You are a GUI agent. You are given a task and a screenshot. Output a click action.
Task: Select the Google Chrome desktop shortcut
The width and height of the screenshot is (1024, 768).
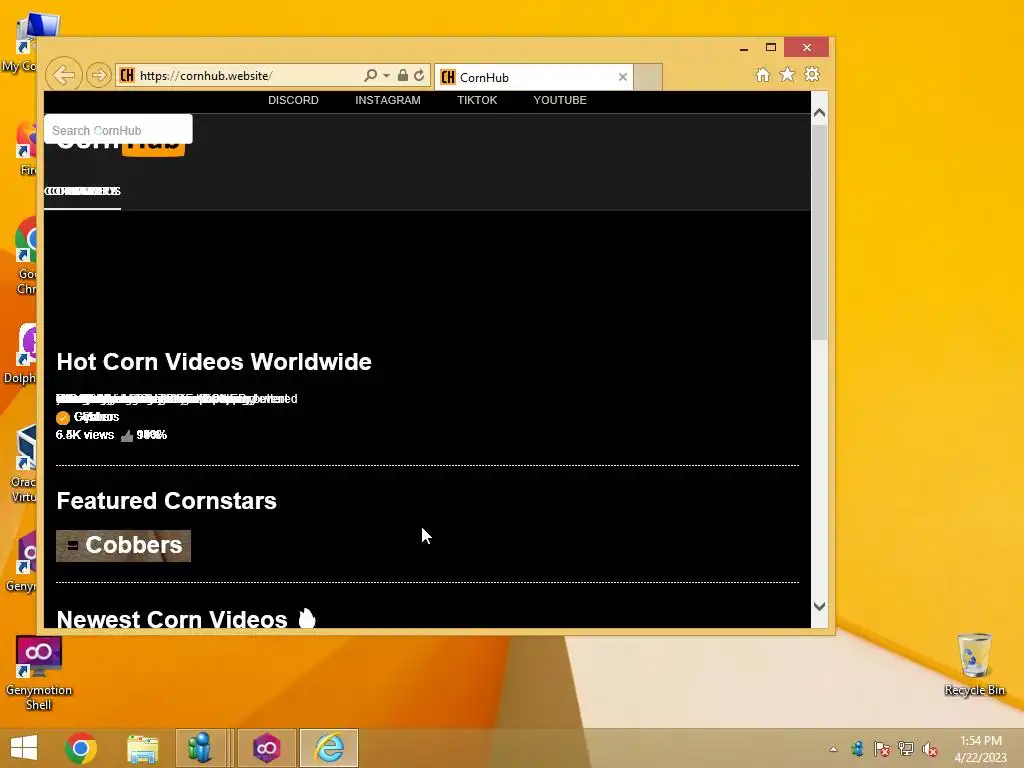coord(26,255)
